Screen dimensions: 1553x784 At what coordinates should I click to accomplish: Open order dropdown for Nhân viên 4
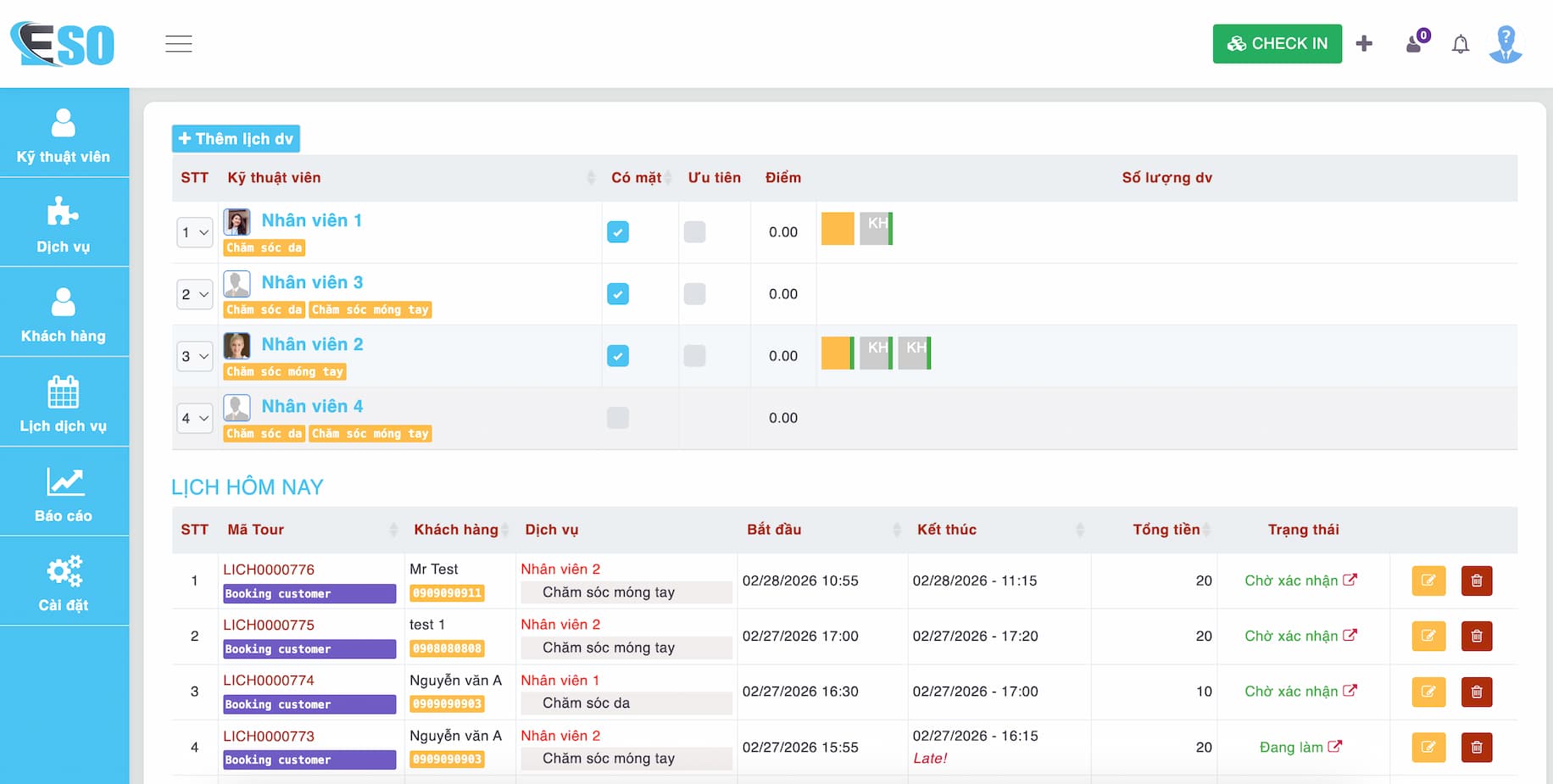coord(194,418)
